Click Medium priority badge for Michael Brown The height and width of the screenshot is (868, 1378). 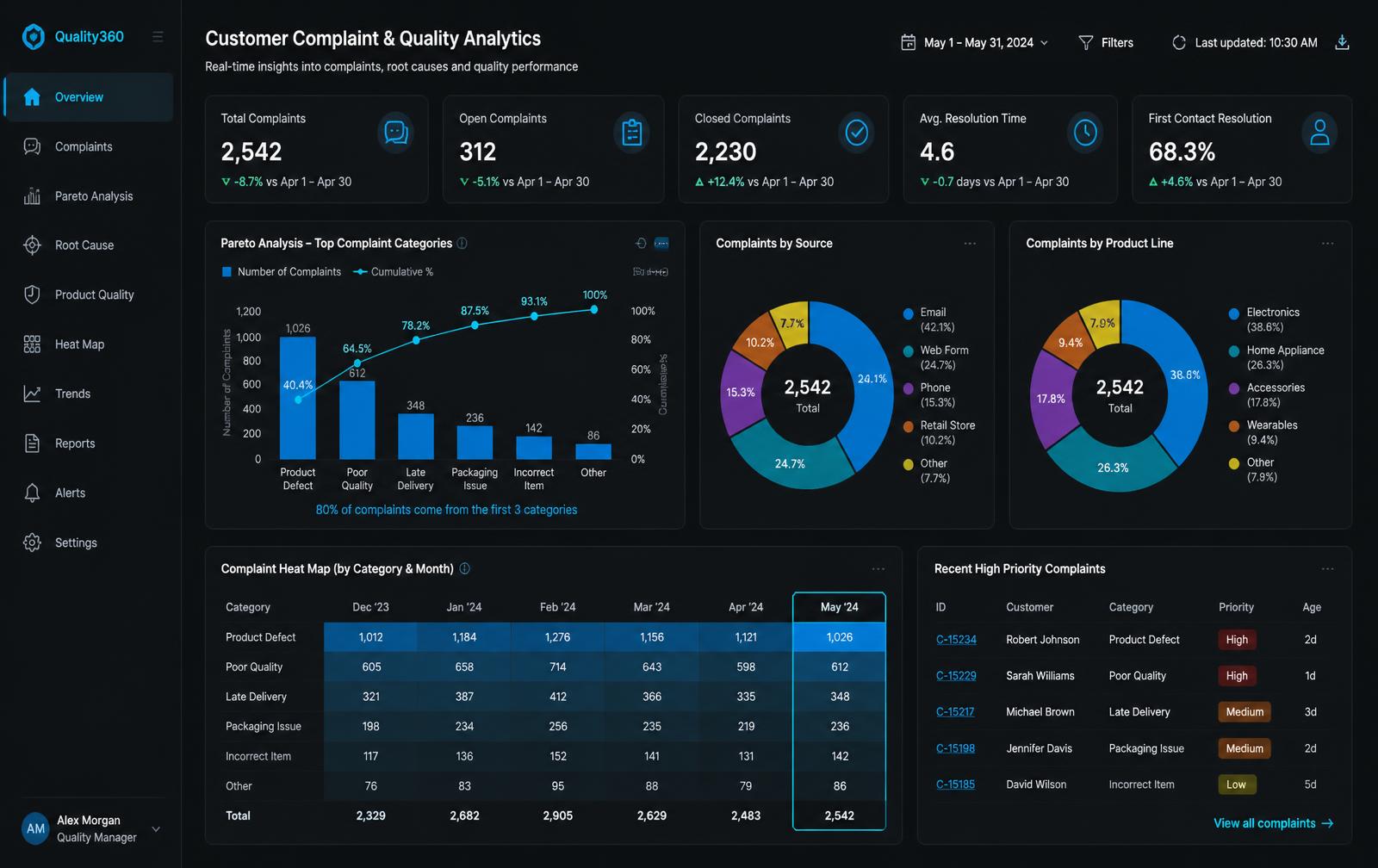(1245, 712)
